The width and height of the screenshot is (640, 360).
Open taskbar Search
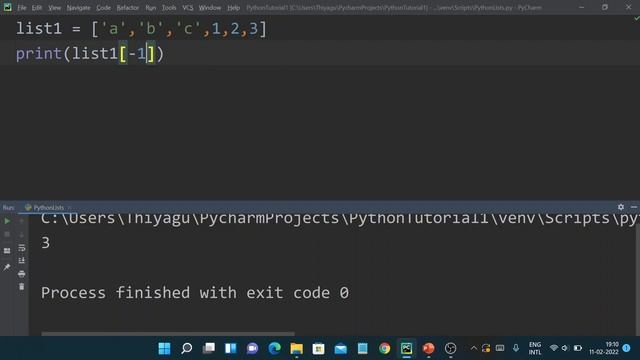pos(187,348)
